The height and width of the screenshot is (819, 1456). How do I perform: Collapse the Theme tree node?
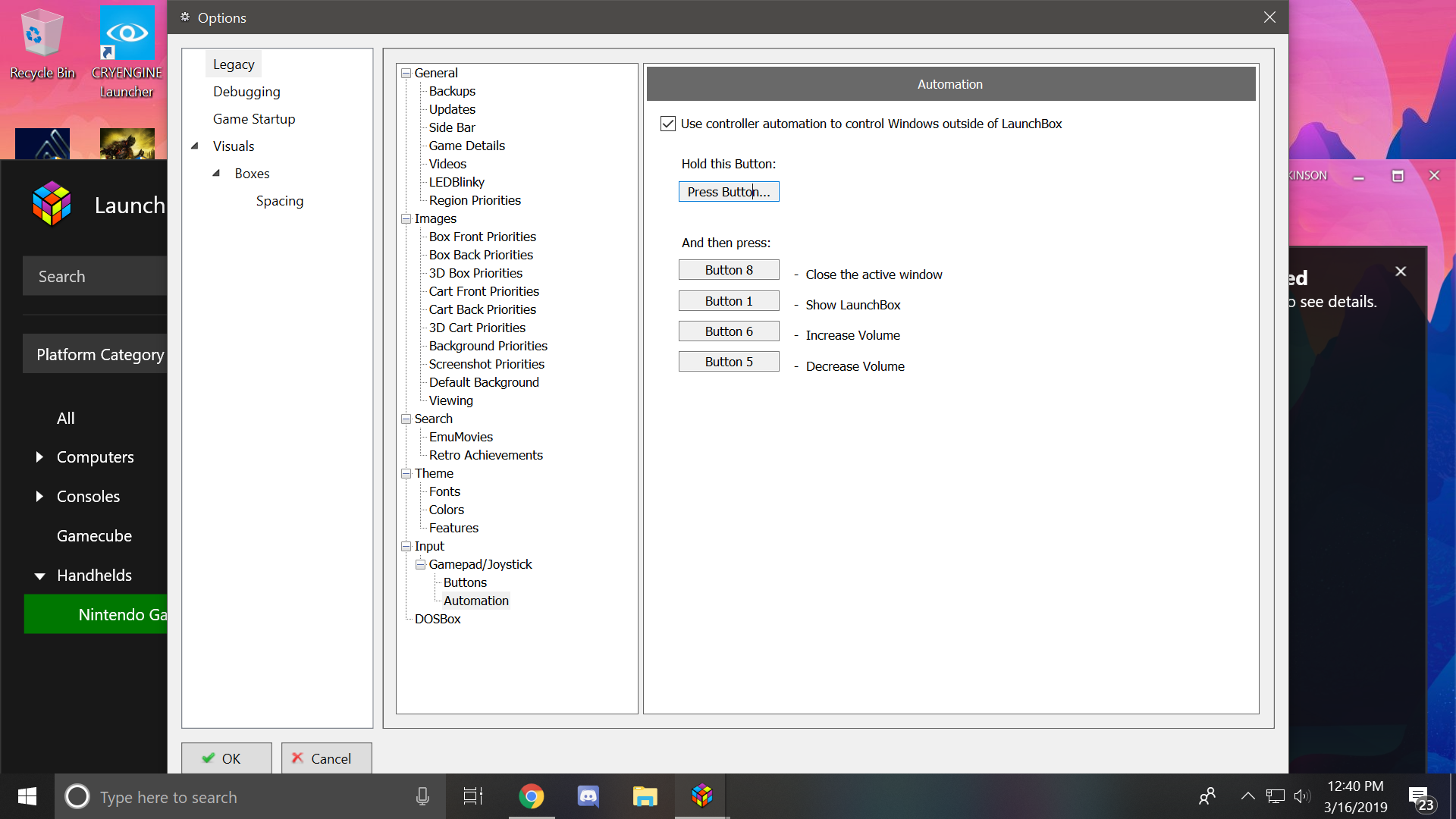point(406,474)
